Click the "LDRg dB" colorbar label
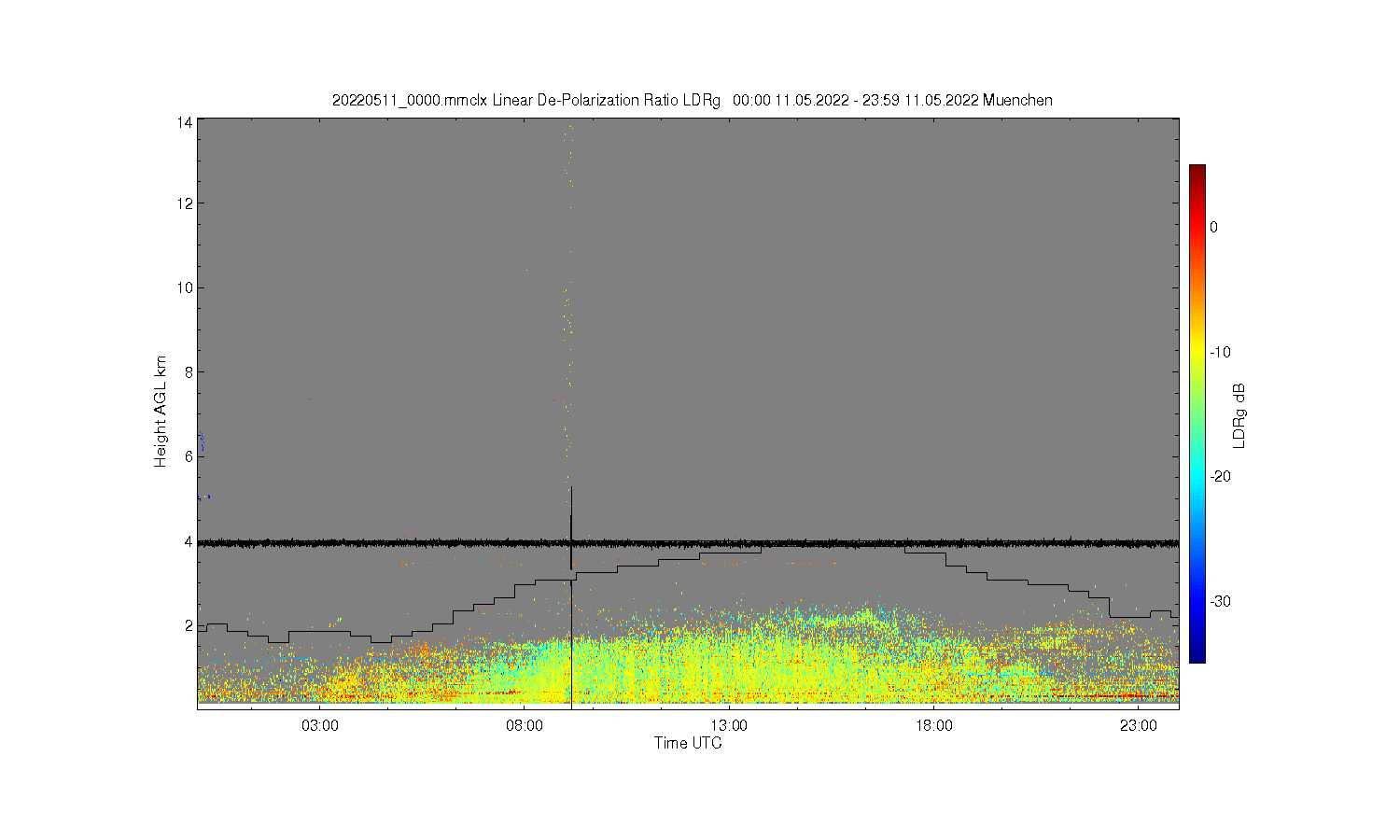Screen dimensions: 1400x840 tap(1239, 416)
